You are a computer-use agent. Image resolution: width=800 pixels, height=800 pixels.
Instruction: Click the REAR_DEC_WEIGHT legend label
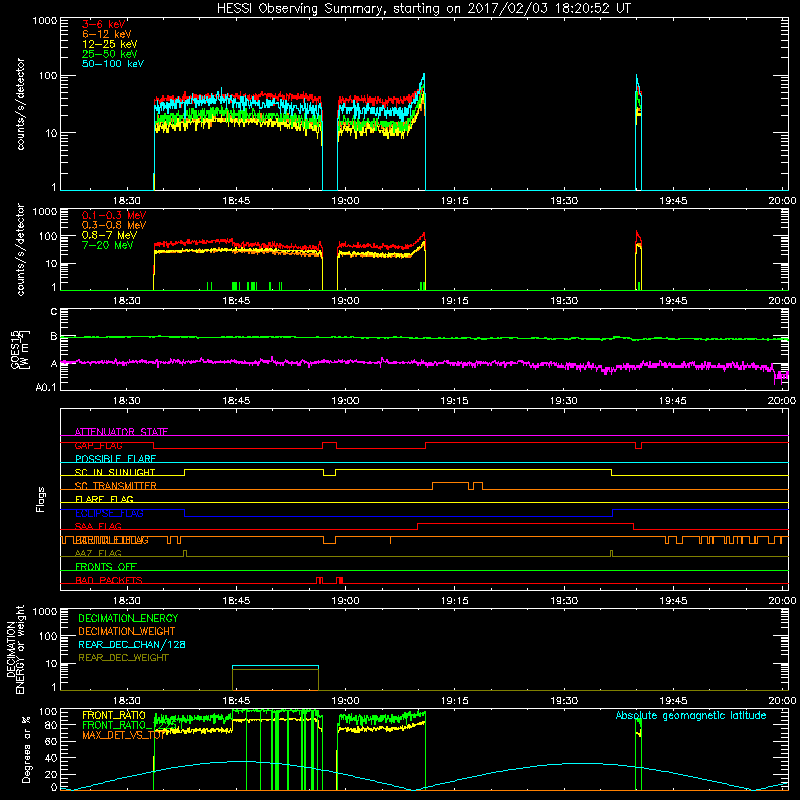(x=123, y=658)
